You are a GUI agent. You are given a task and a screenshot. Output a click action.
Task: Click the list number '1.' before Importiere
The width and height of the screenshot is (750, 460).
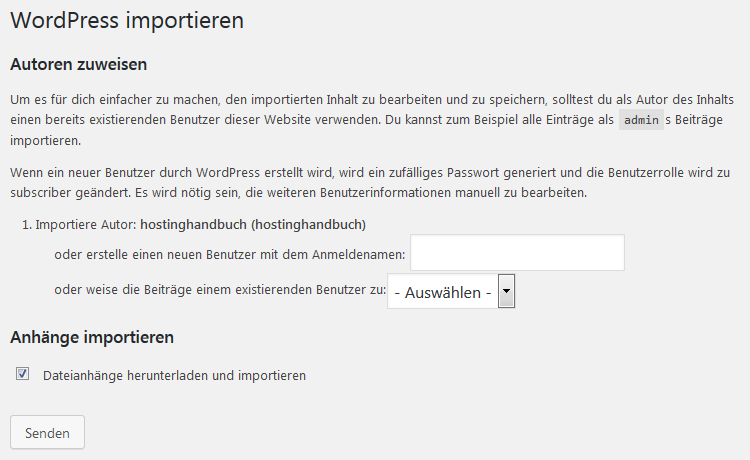[27, 225]
